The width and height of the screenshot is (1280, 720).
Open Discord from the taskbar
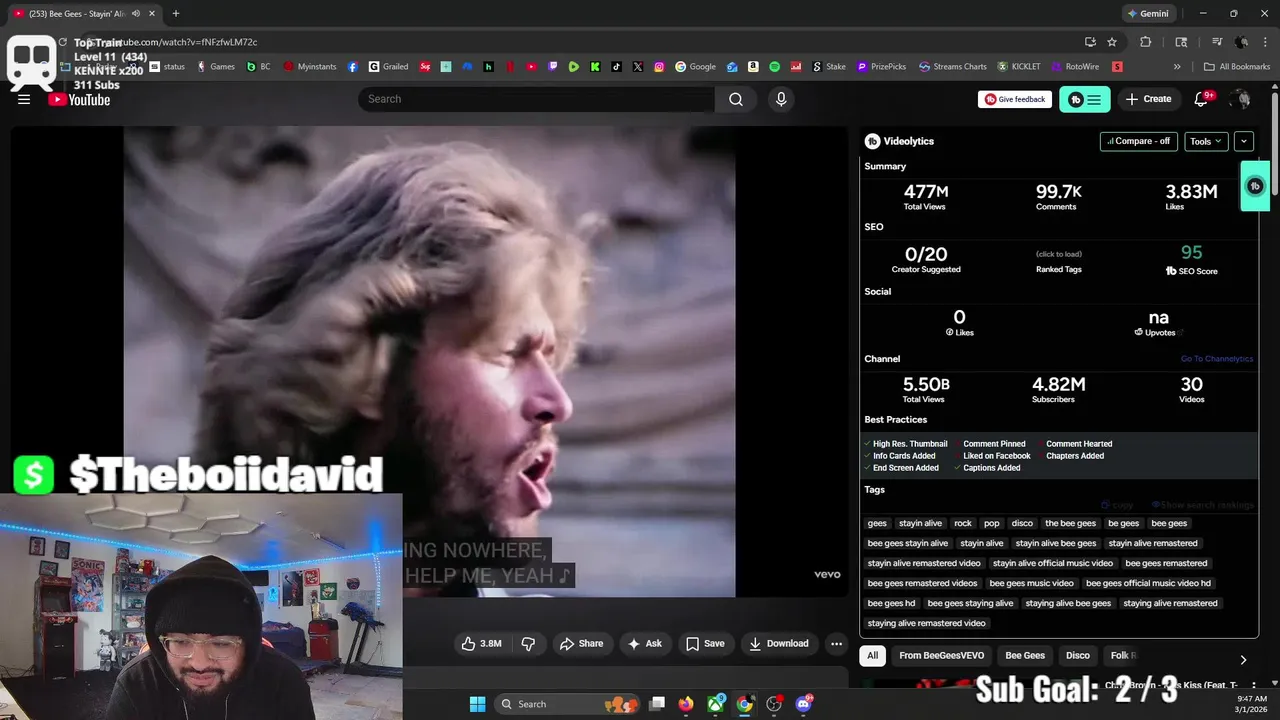click(x=804, y=704)
